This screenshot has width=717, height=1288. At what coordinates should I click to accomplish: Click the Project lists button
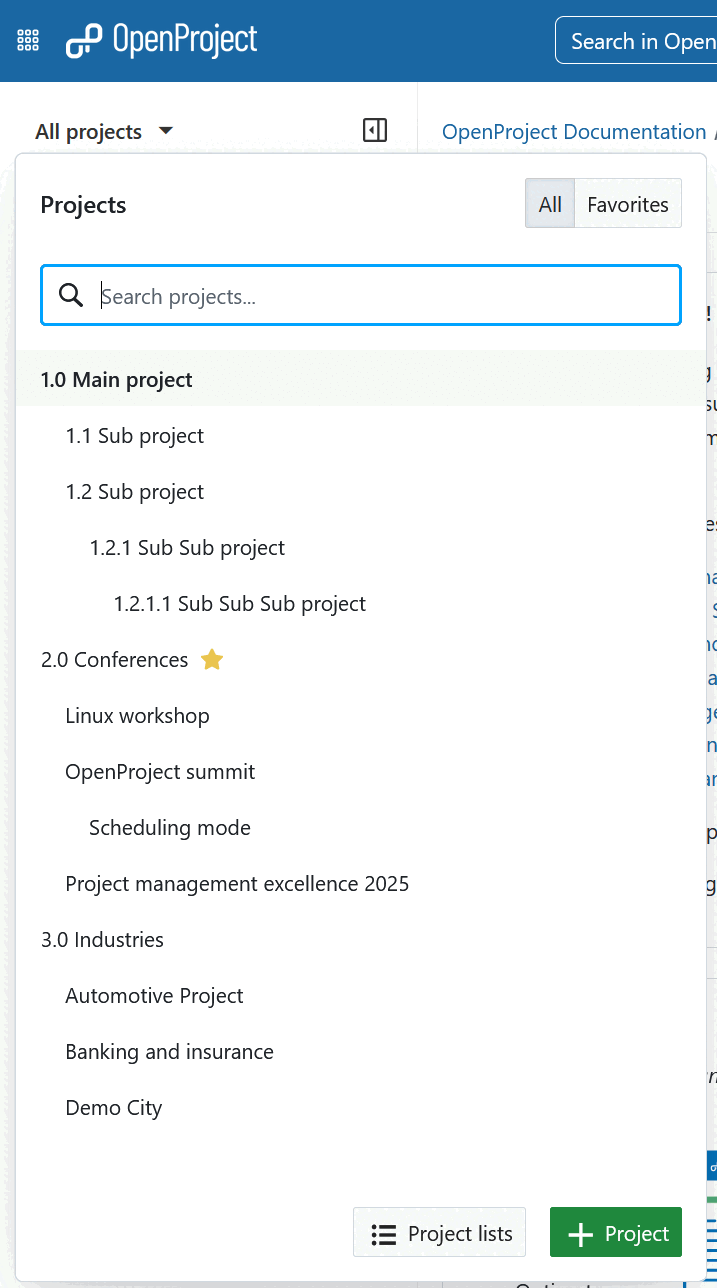click(439, 1232)
